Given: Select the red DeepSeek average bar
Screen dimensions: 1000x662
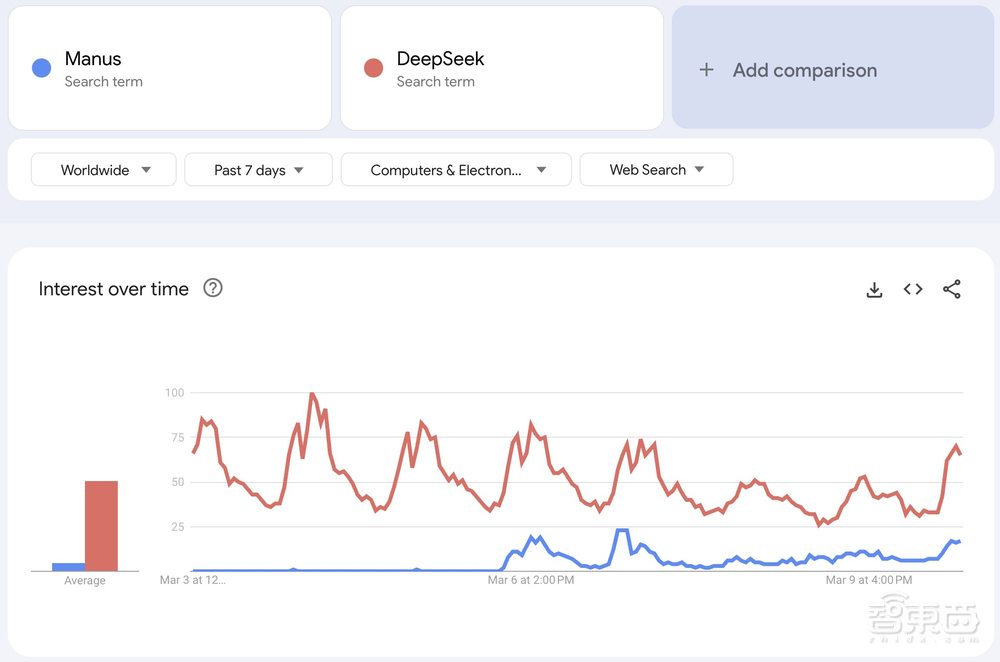Looking at the screenshot, I should click(103, 525).
